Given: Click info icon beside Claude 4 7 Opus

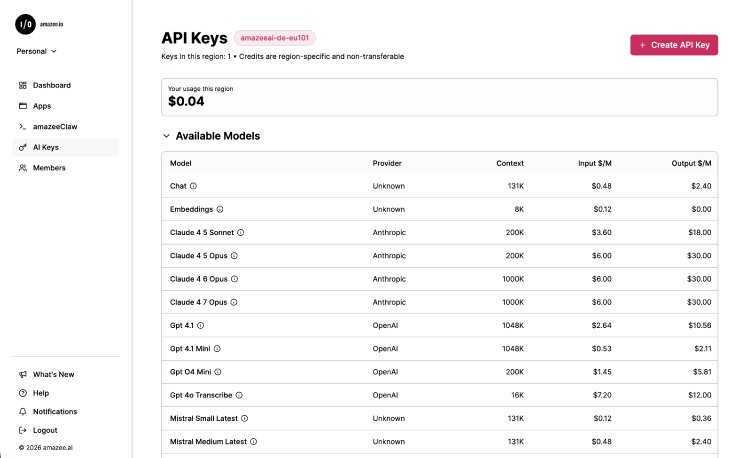Looking at the screenshot, I should pos(234,302).
